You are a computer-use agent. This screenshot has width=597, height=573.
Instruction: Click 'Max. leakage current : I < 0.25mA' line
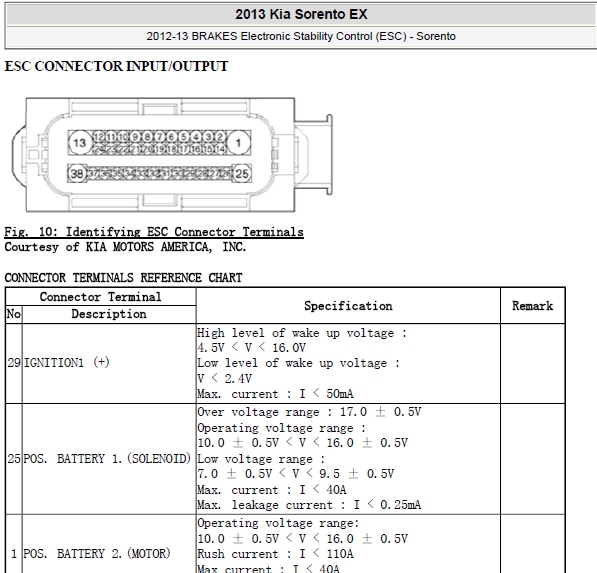pos(309,505)
